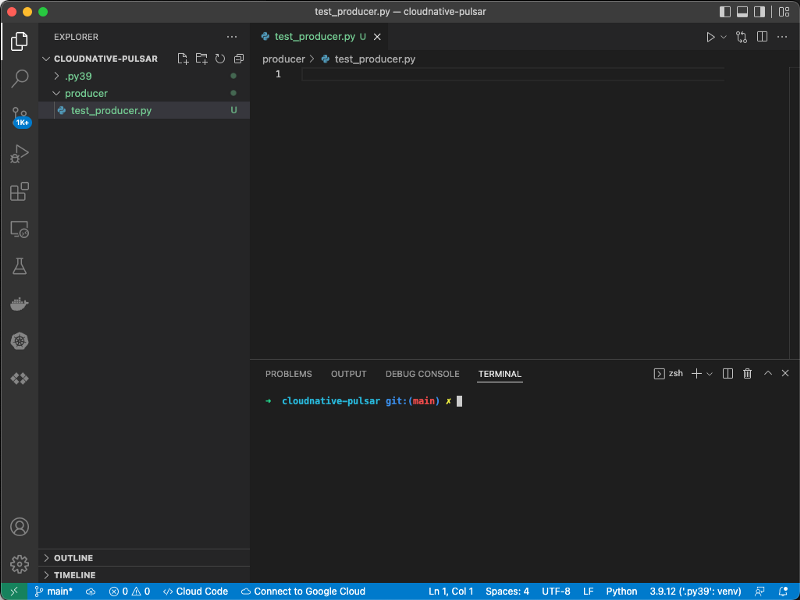The width and height of the screenshot is (800, 600).
Task: Open the Run and Debug view
Action: pyautogui.click(x=19, y=154)
